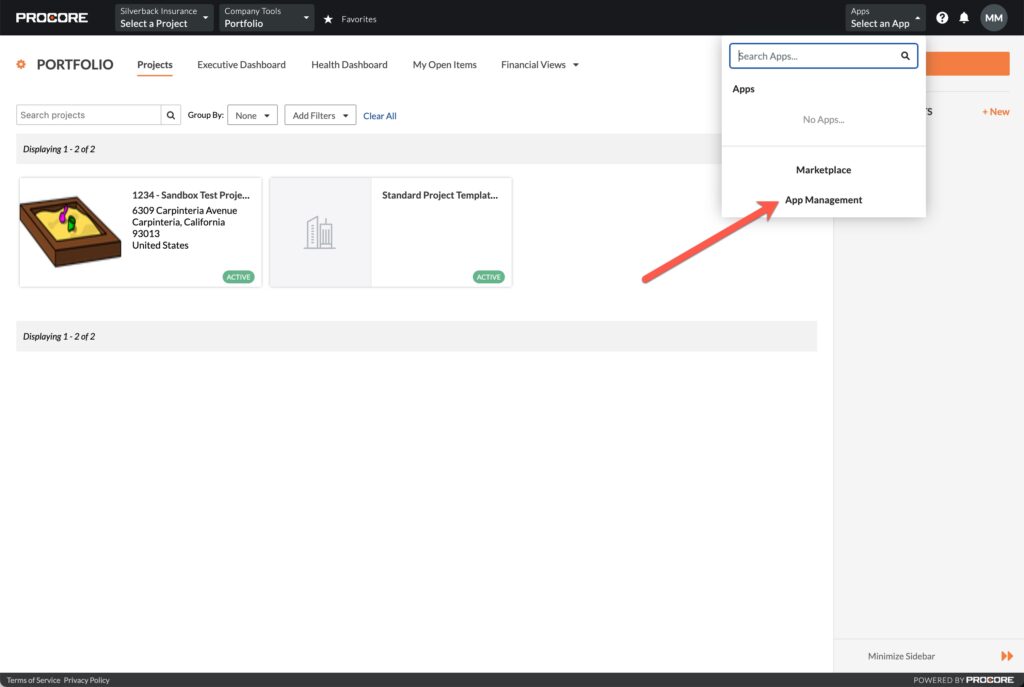Click the Procore logo in header
Viewport: 1024px width, 687px height.
(52, 18)
